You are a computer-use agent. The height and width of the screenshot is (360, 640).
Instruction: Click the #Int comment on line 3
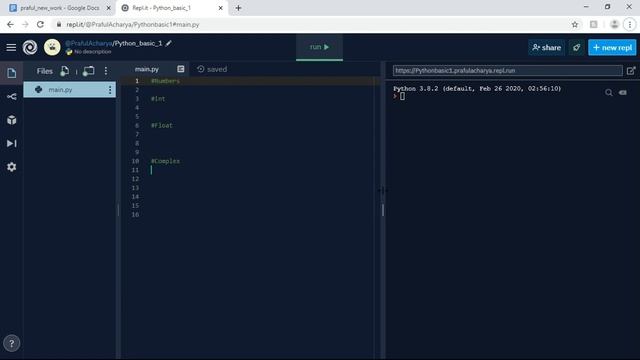click(158, 99)
